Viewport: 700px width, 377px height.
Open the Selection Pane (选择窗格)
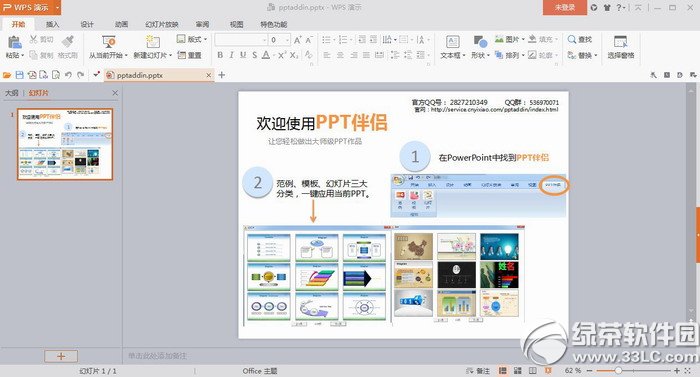(x=621, y=47)
